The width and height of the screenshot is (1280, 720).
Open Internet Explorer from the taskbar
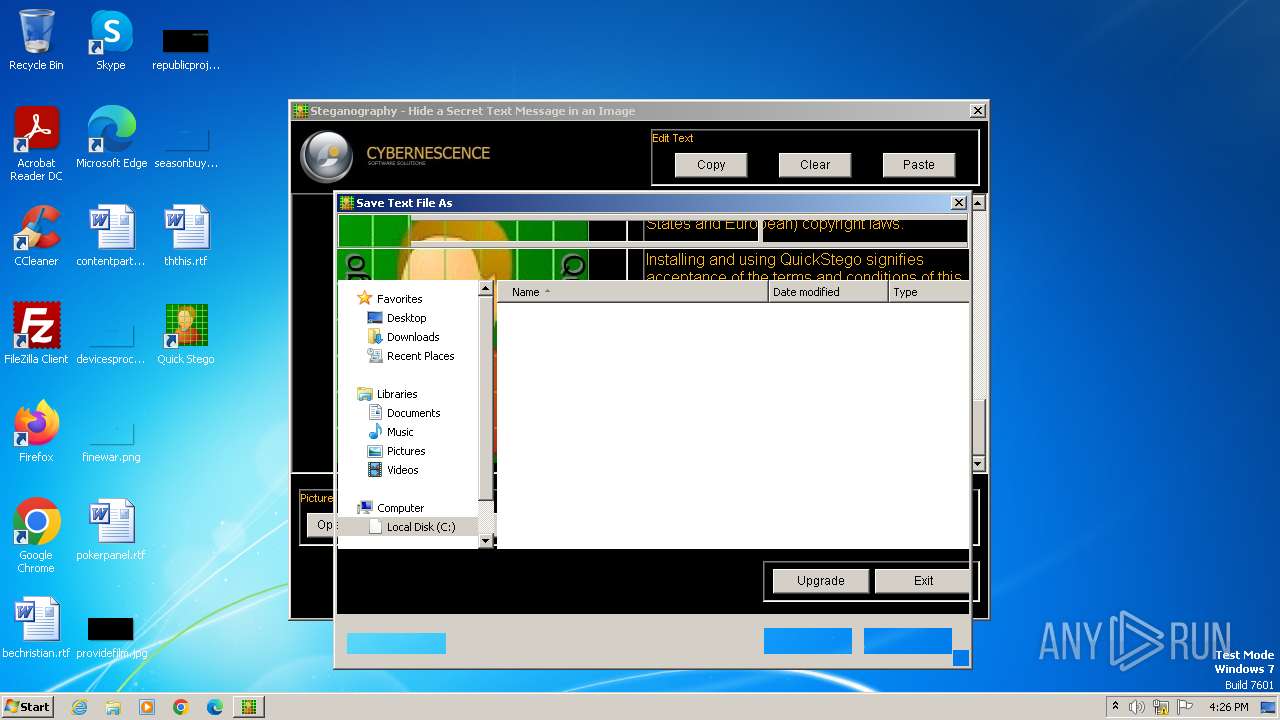click(x=79, y=707)
